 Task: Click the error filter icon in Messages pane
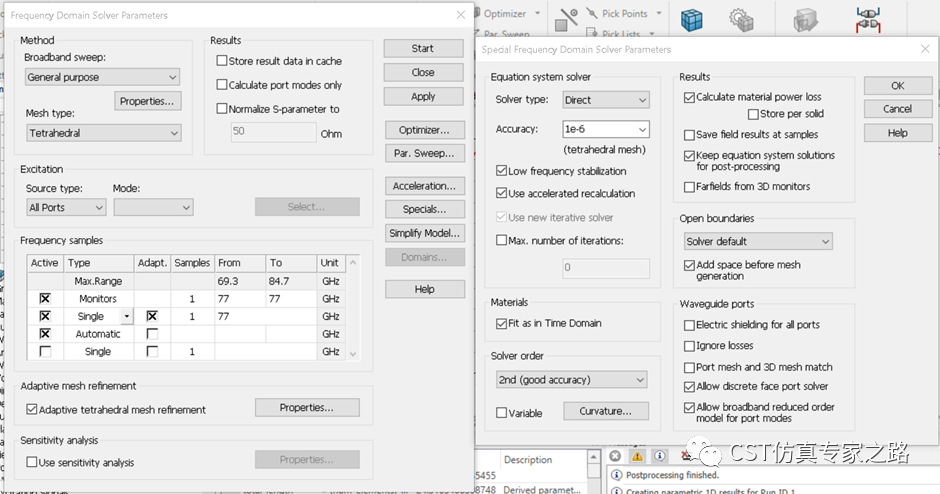pos(615,456)
